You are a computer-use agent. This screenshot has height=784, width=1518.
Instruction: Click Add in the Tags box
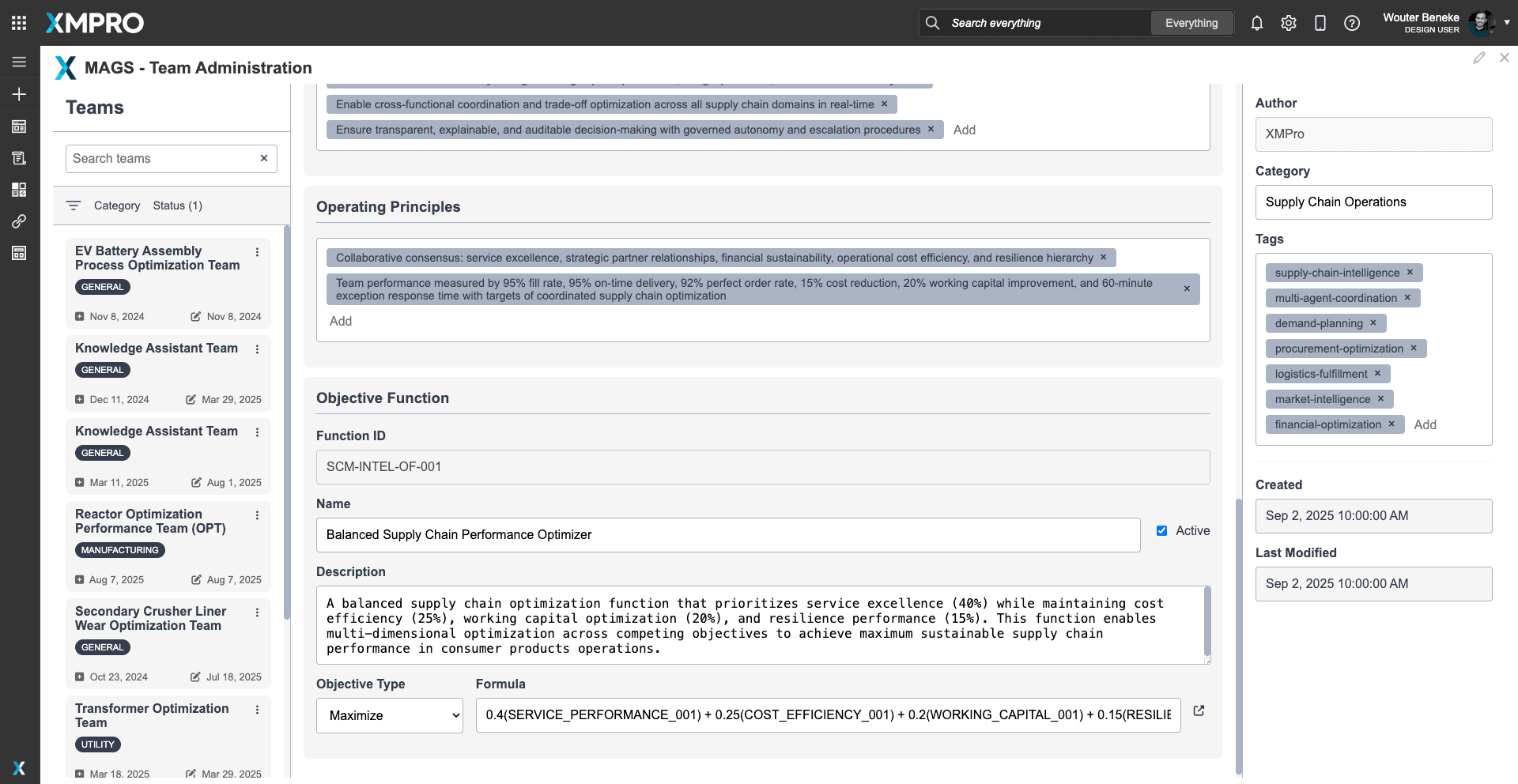[x=1425, y=424]
